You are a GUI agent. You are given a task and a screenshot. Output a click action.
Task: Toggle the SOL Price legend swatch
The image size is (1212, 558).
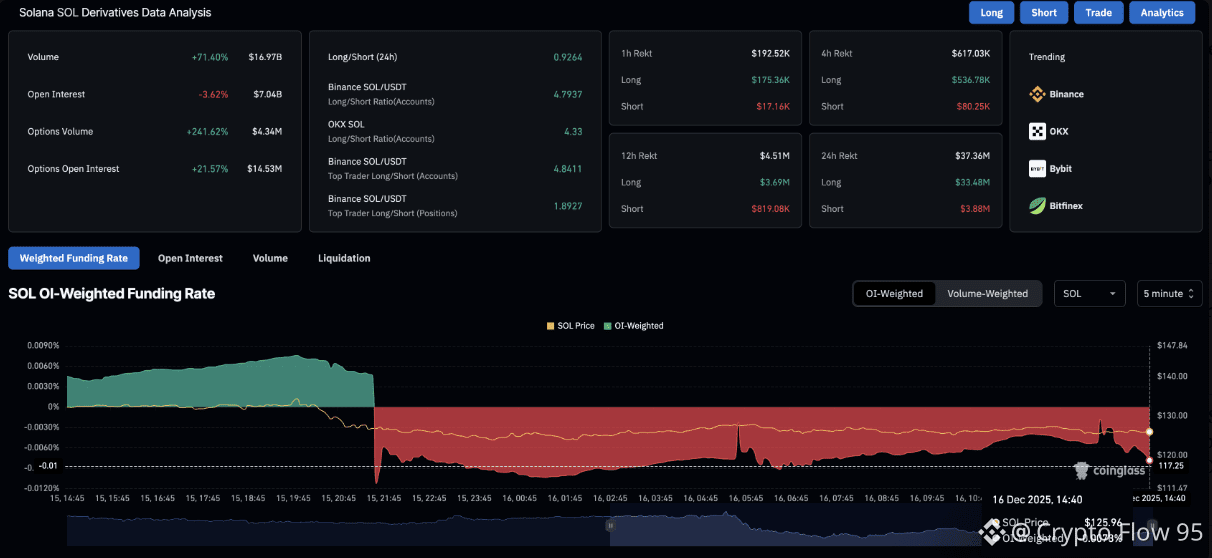550,326
